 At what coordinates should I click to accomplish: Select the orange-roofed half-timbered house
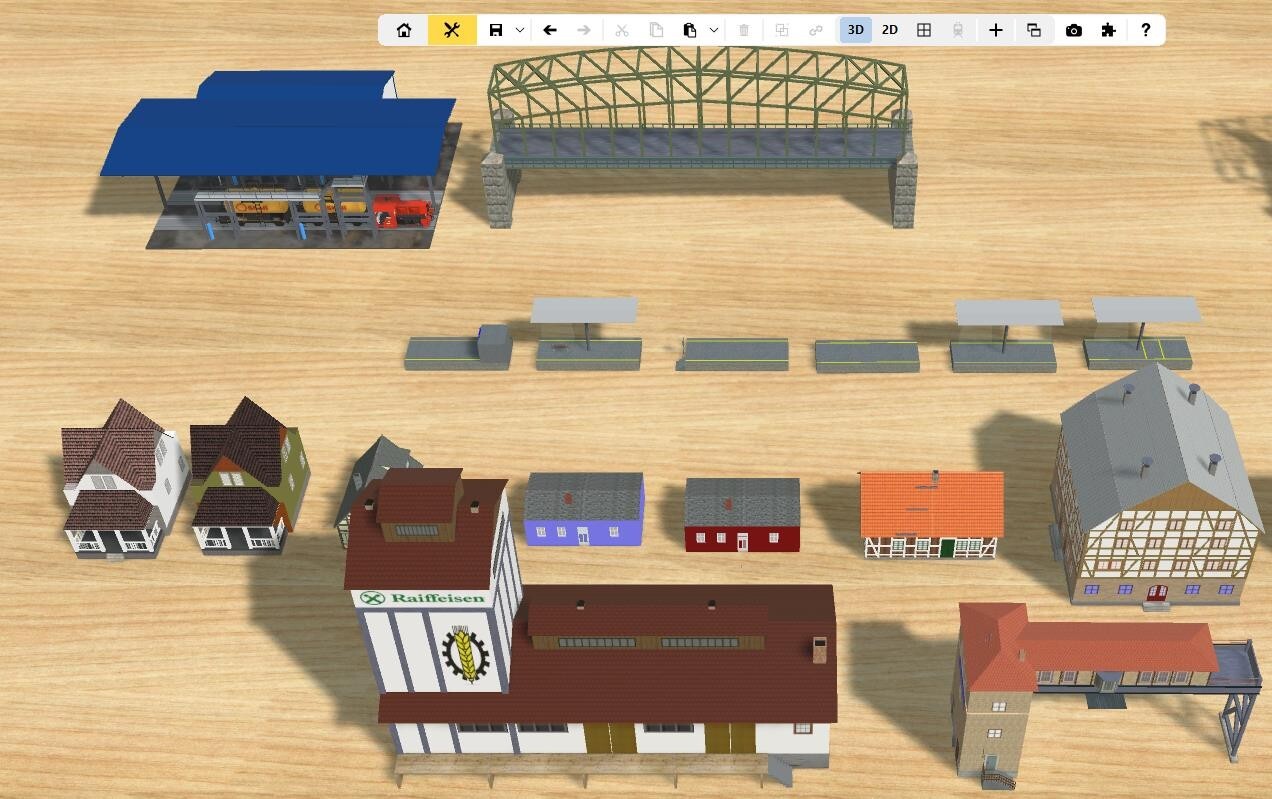932,514
